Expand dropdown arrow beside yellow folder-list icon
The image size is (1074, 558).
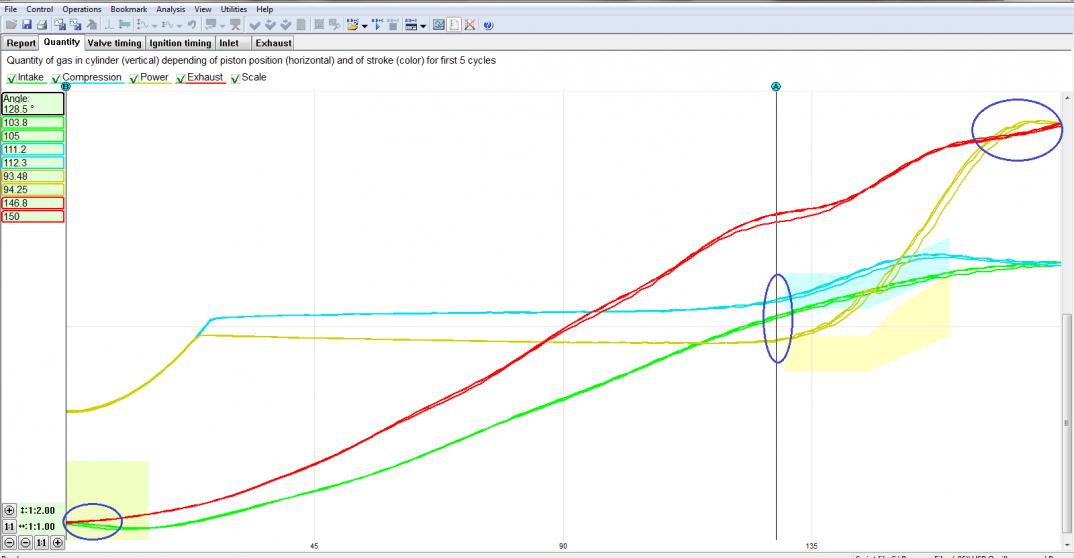366,25
